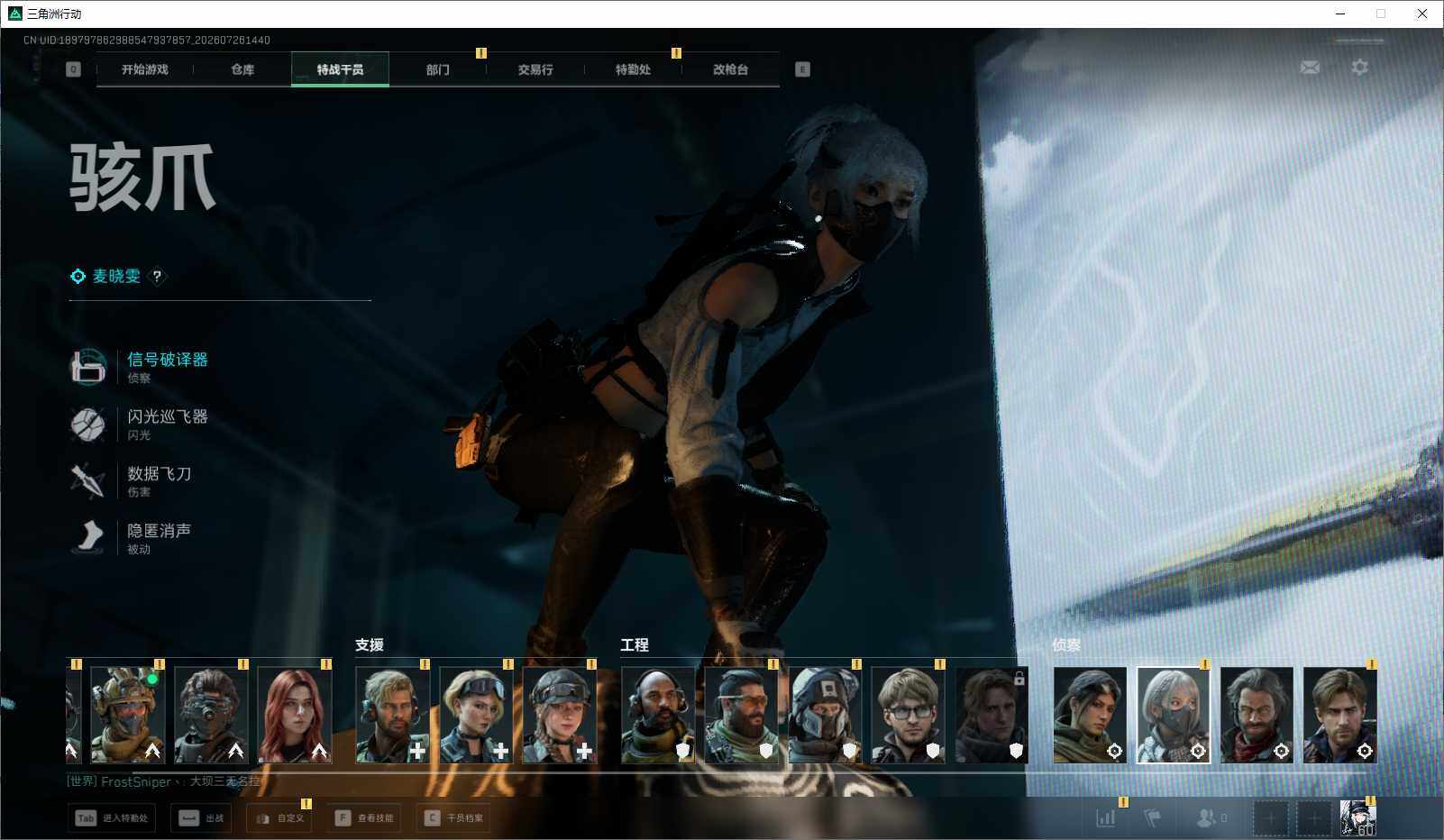Open the 干员档案 operator file button
1444x840 pixels.
coord(454,818)
